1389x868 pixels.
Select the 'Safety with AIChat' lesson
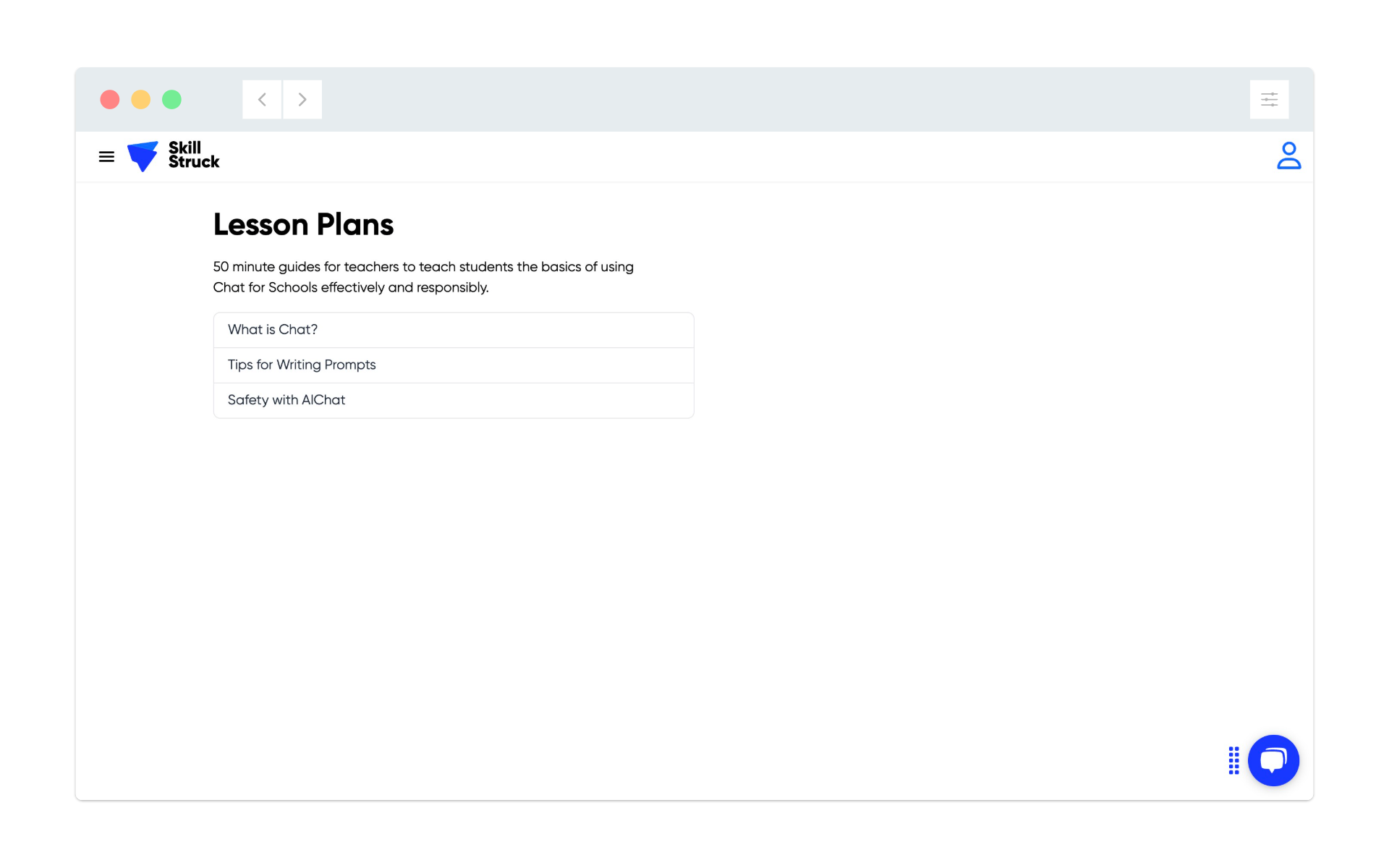(x=454, y=400)
